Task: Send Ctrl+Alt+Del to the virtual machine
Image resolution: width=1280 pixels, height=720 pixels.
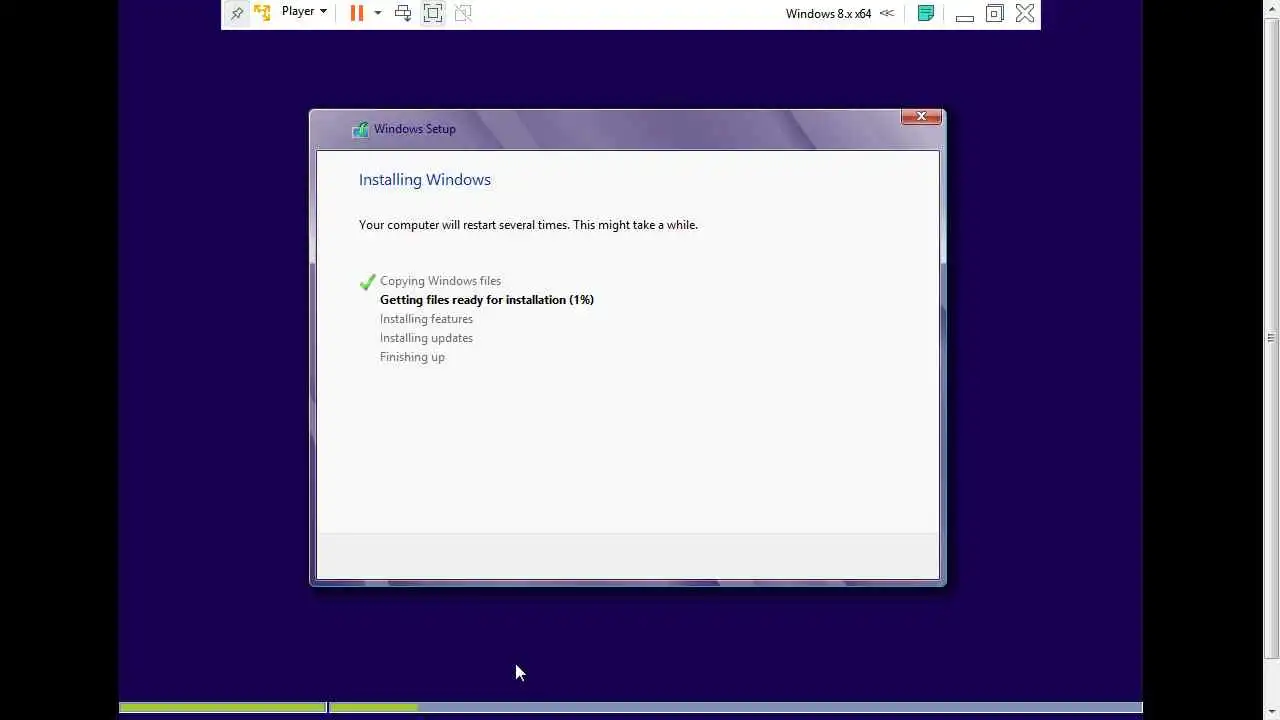Action: click(403, 13)
